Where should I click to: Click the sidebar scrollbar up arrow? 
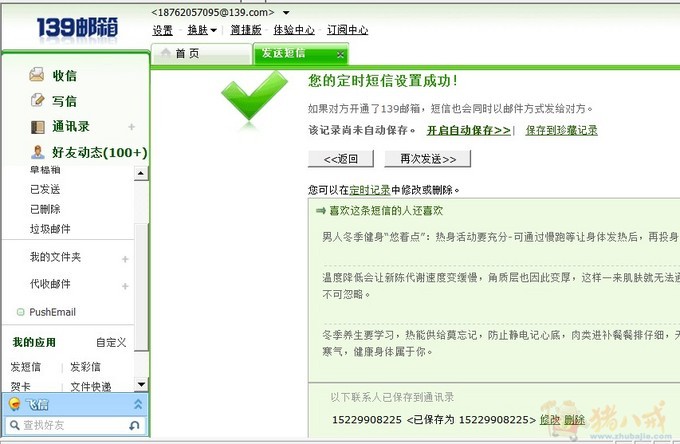(141, 173)
